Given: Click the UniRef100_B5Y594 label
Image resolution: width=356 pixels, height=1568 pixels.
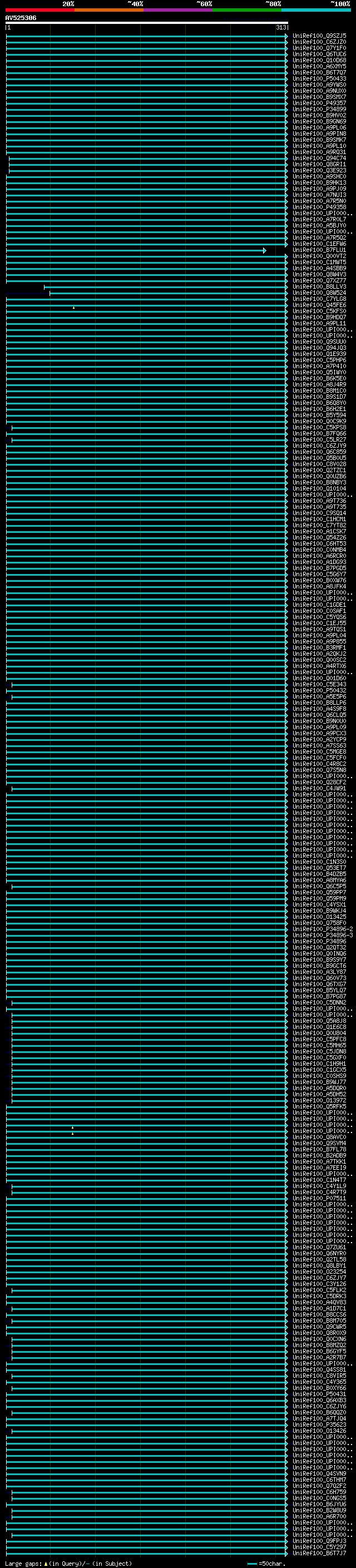Looking at the screenshot, I should (x=319, y=415).
